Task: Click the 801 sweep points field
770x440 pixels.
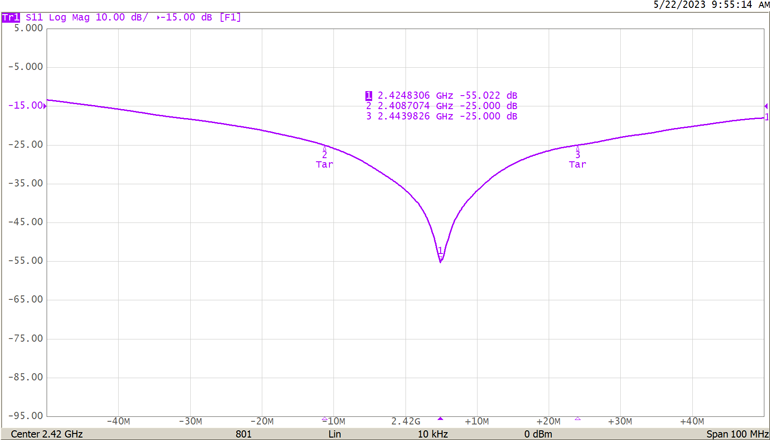Action: tap(243, 434)
